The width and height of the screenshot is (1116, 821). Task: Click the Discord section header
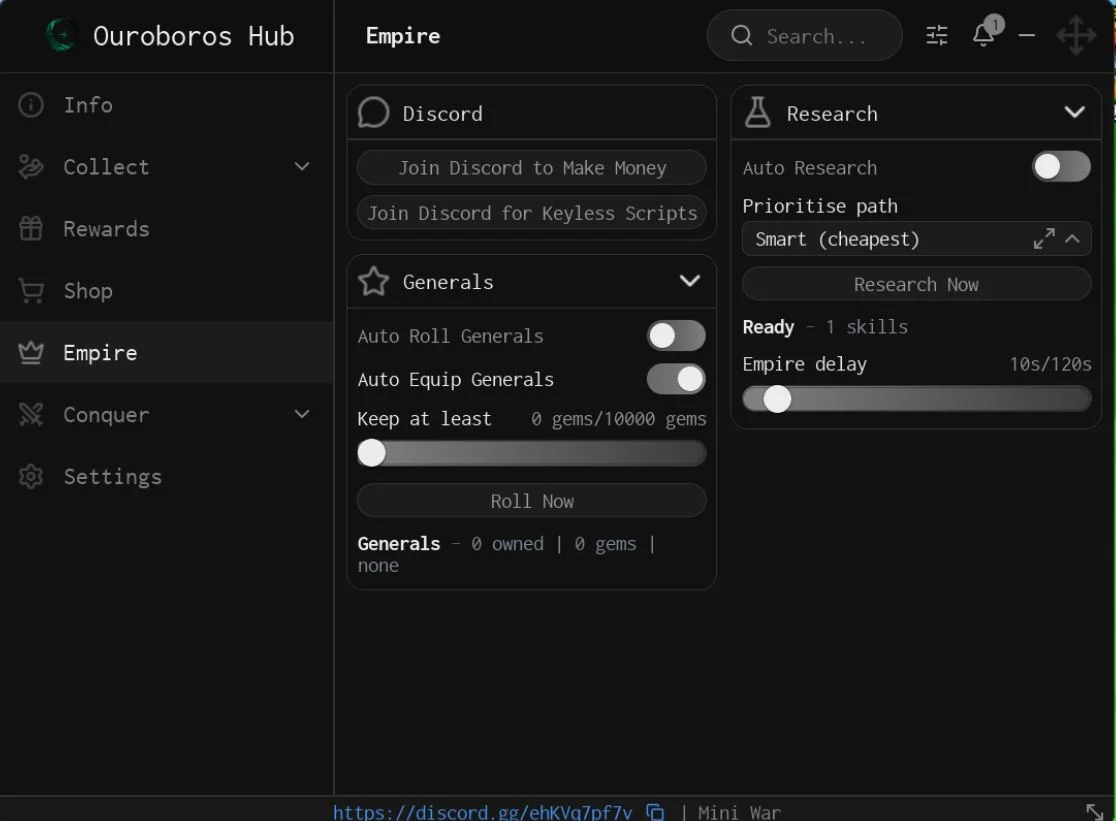pyautogui.click(x=532, y=112)
